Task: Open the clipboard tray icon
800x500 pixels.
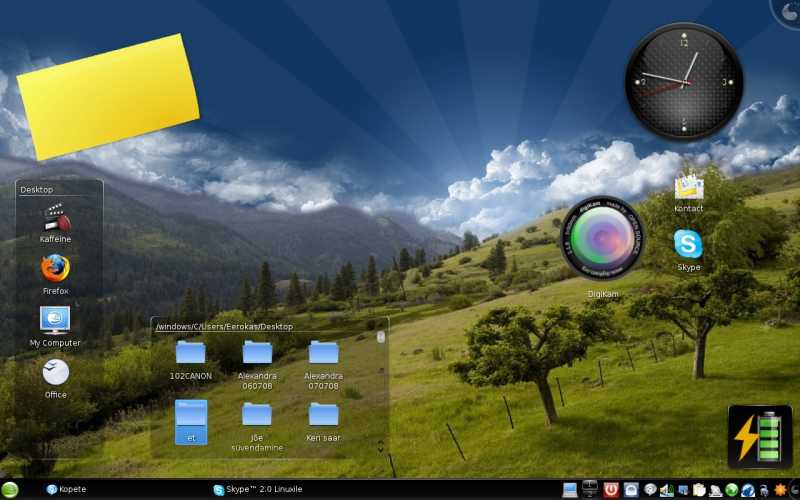Action: click(699, 490)
